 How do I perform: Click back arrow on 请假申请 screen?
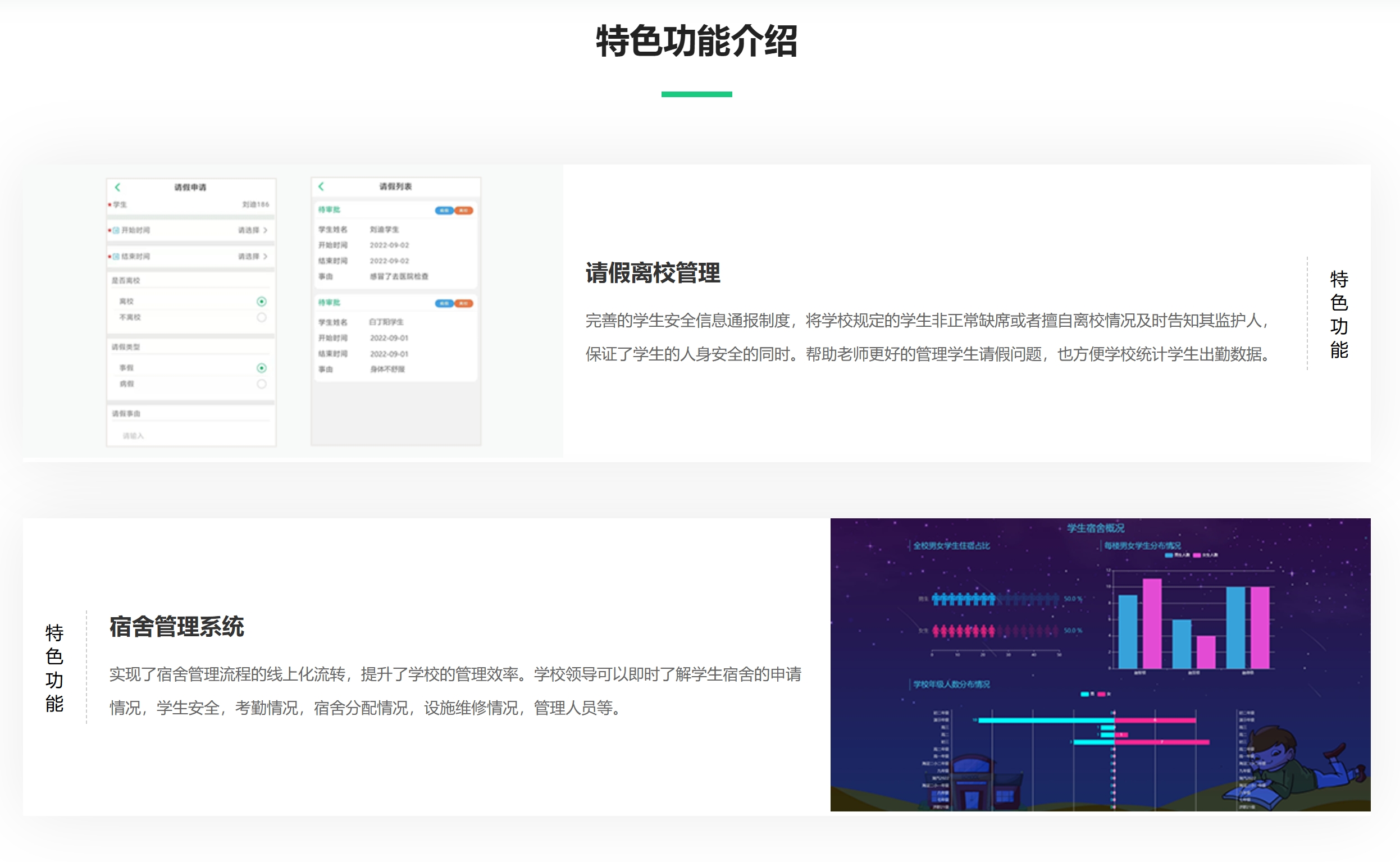(117, 187)
